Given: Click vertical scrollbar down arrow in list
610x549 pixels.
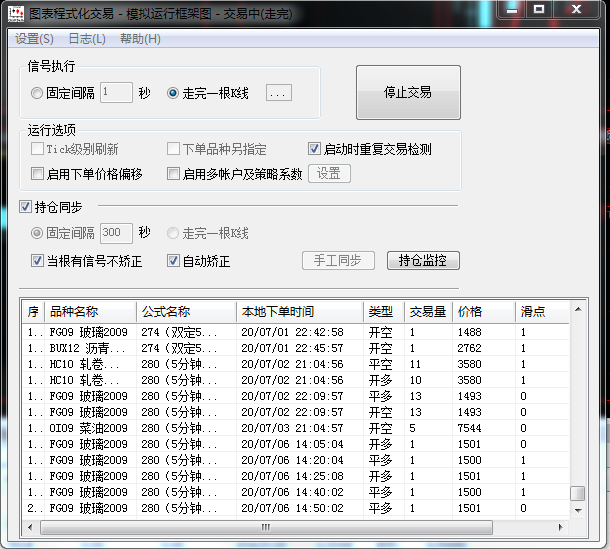Looking at the screenshot, I should (x=577, y=510).
